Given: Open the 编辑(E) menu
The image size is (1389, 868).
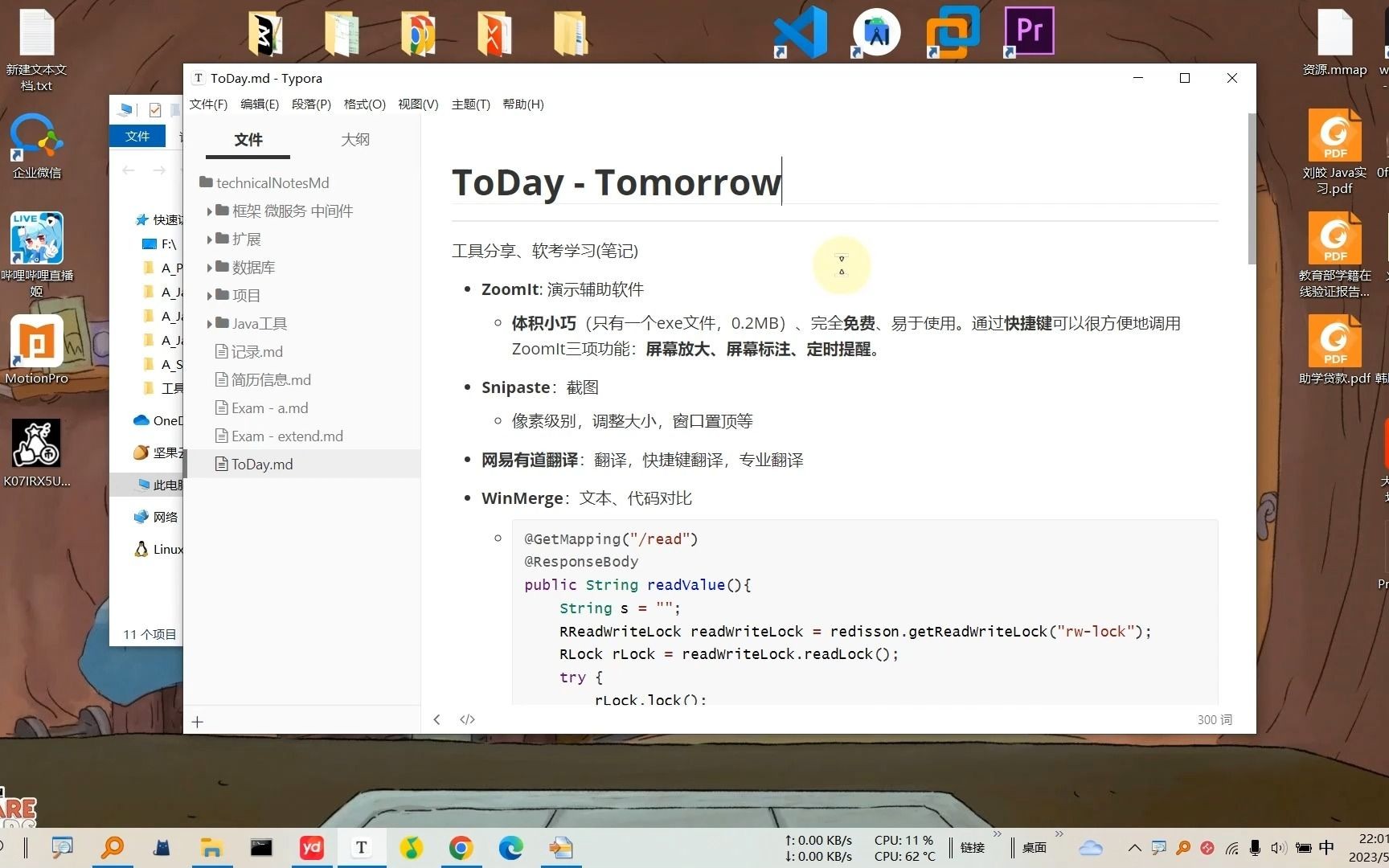Looking at the screenshot, I should click(260, 104).
